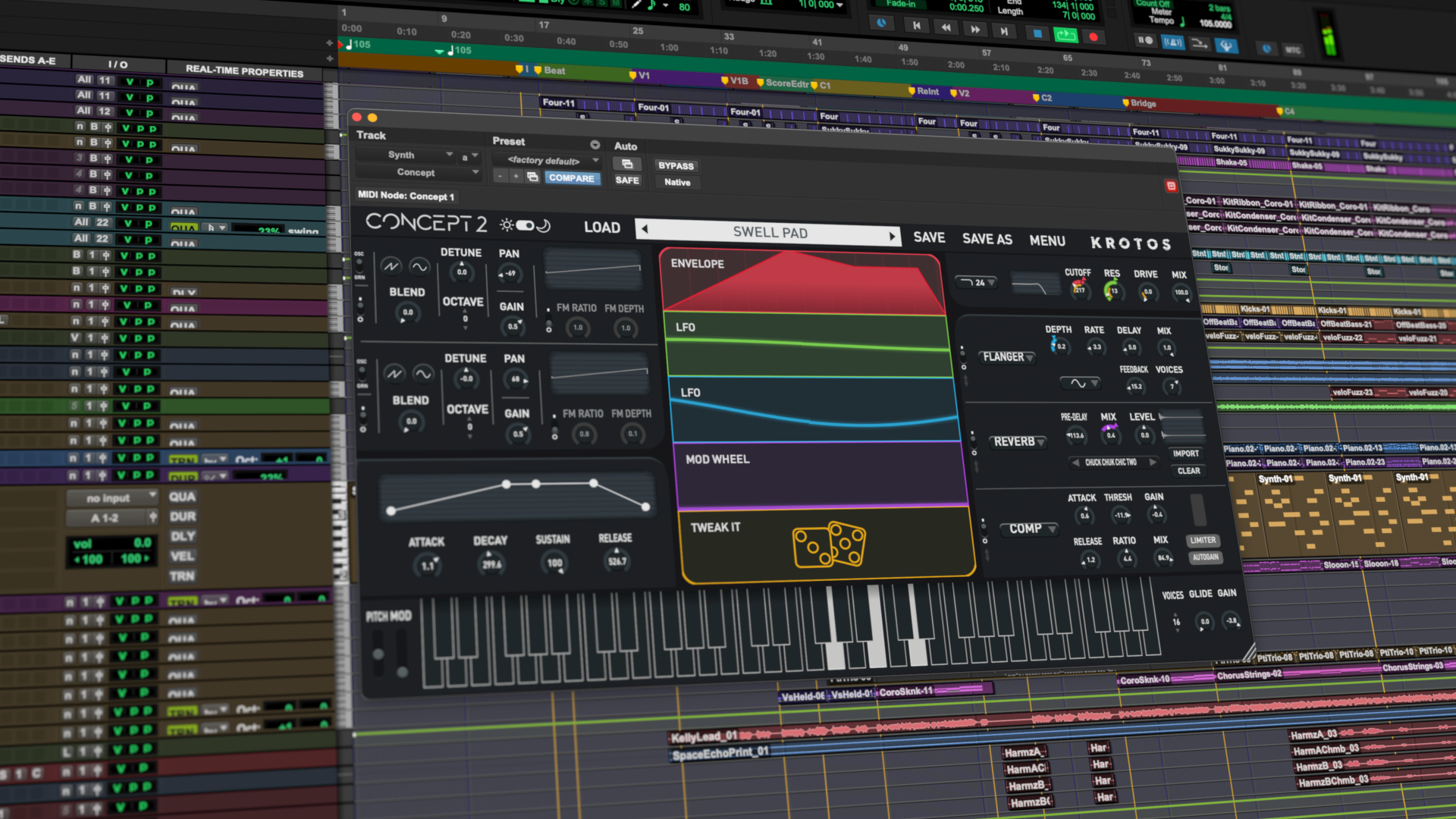Click the Pro Tools stop button
Image resolution: width=1456 pixels, height=819 pixels.
(1037, 33)
